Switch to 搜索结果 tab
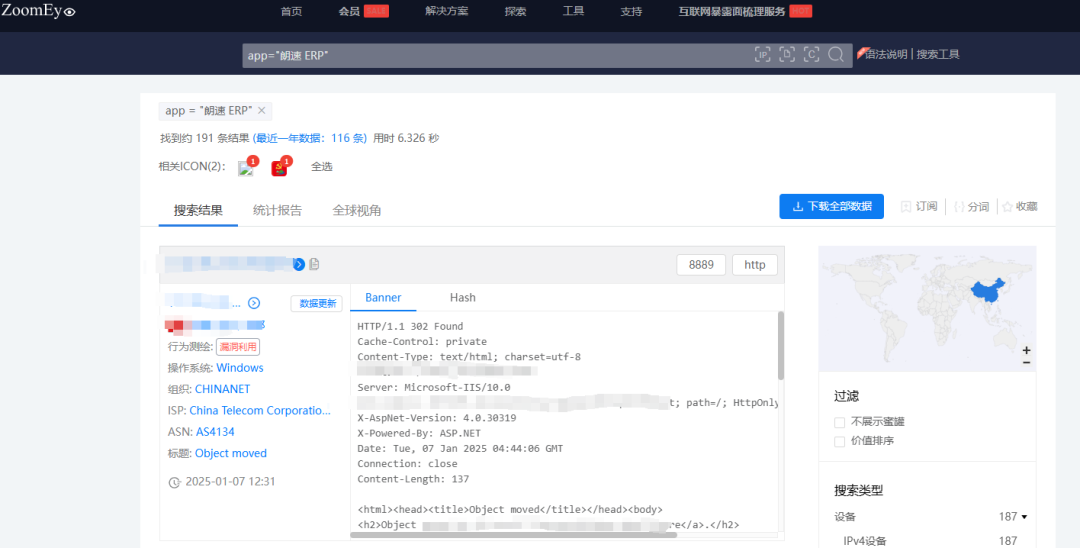1080x548 pixels. click(198, 211)
